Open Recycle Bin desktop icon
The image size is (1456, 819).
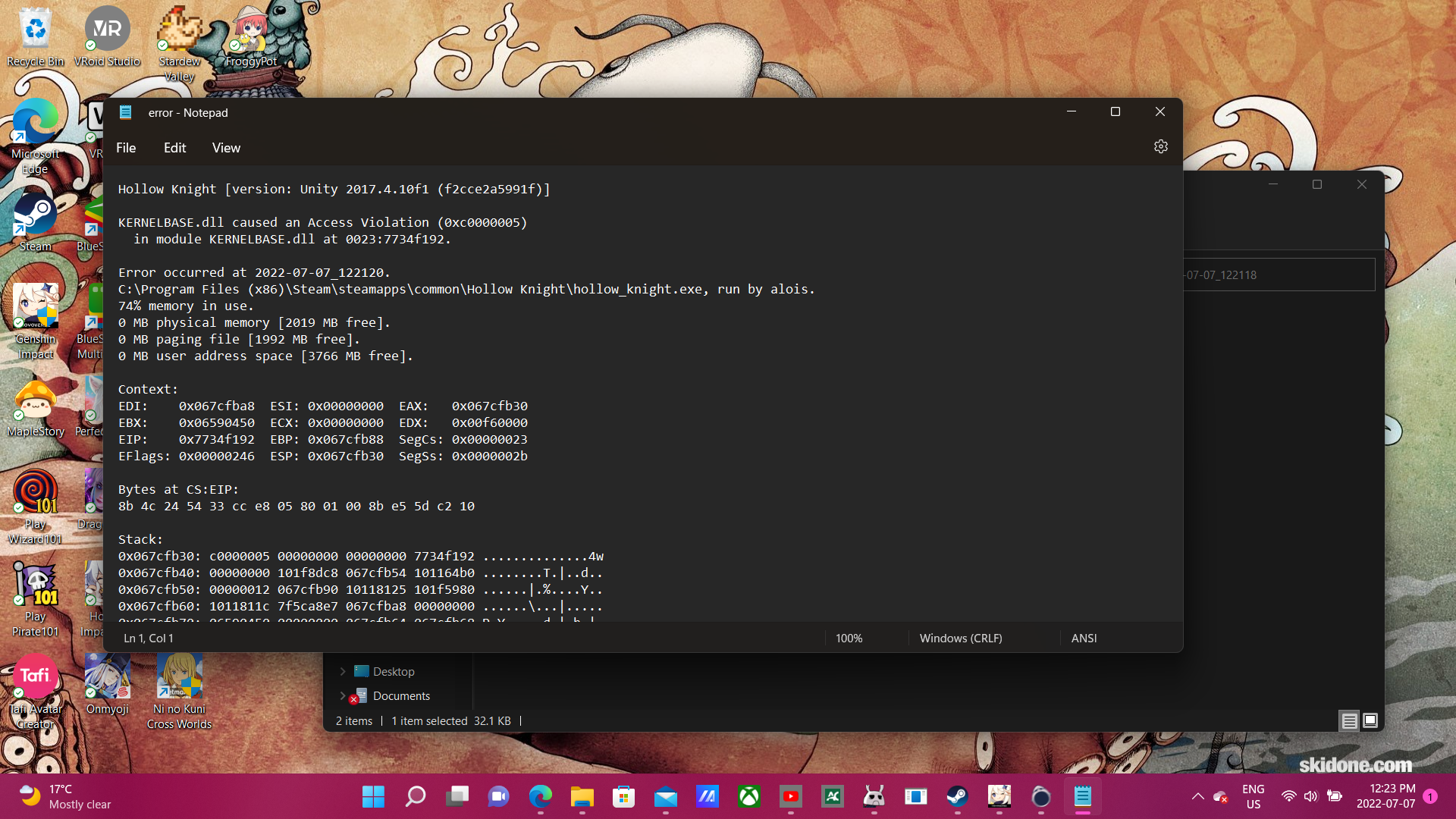(x=35, y=37)
